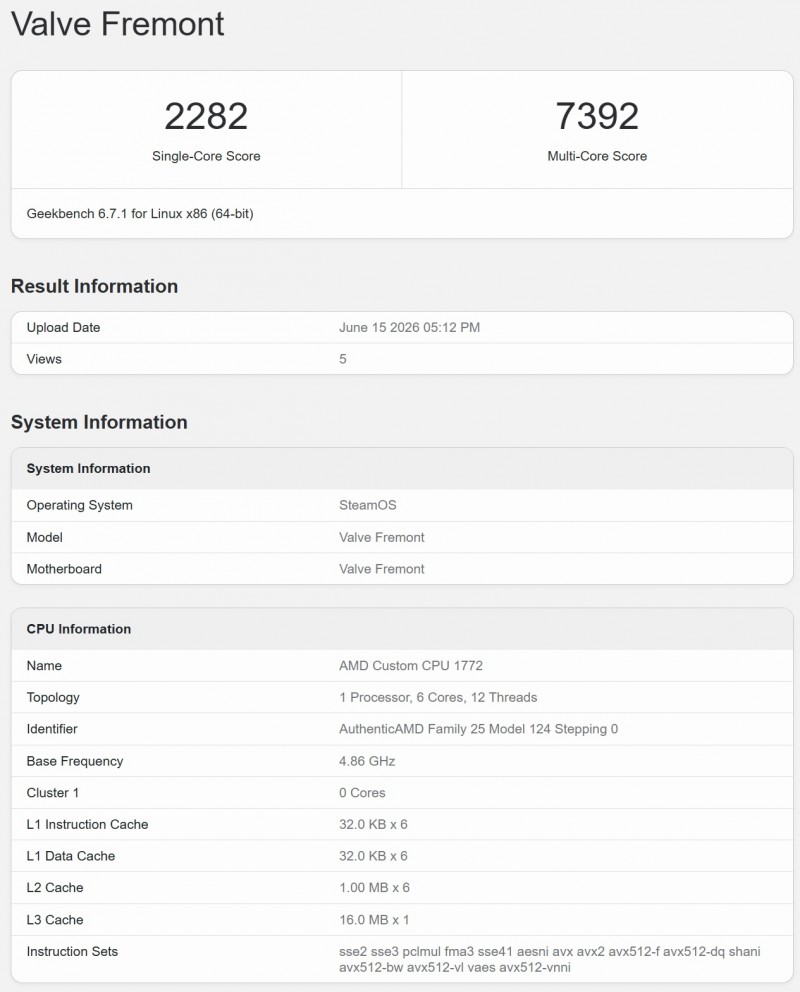Click the Valve Fremont page title
This screenshot has width=800, height=992.
(x=118, y=24)
